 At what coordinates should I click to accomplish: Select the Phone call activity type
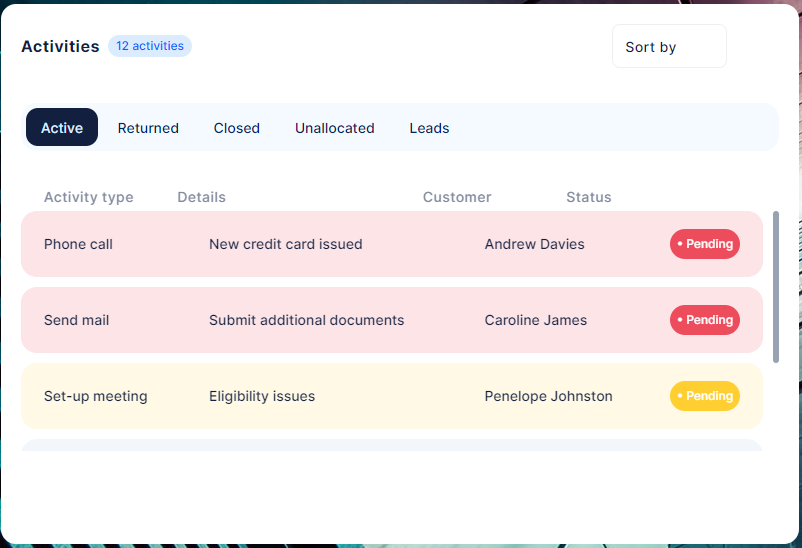tap(78, 244)
